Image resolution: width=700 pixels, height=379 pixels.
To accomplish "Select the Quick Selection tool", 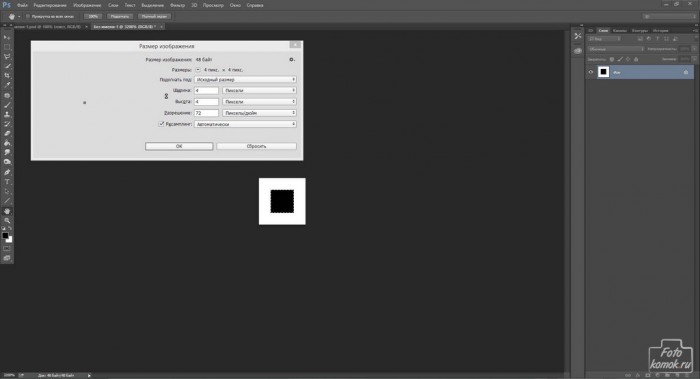I will [x=7, y=66].
